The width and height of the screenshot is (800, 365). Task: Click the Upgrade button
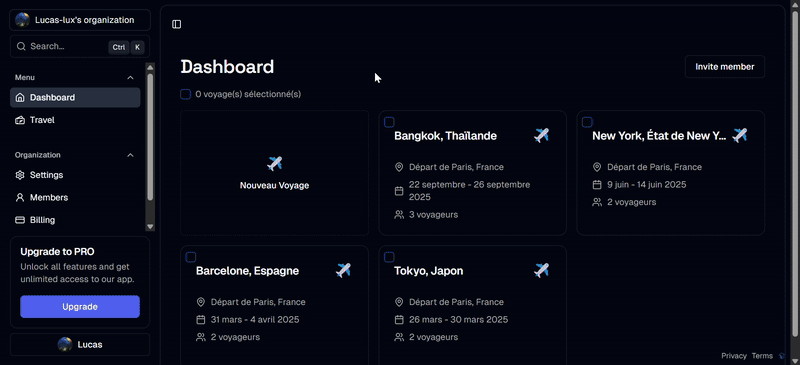click(80, 307)
